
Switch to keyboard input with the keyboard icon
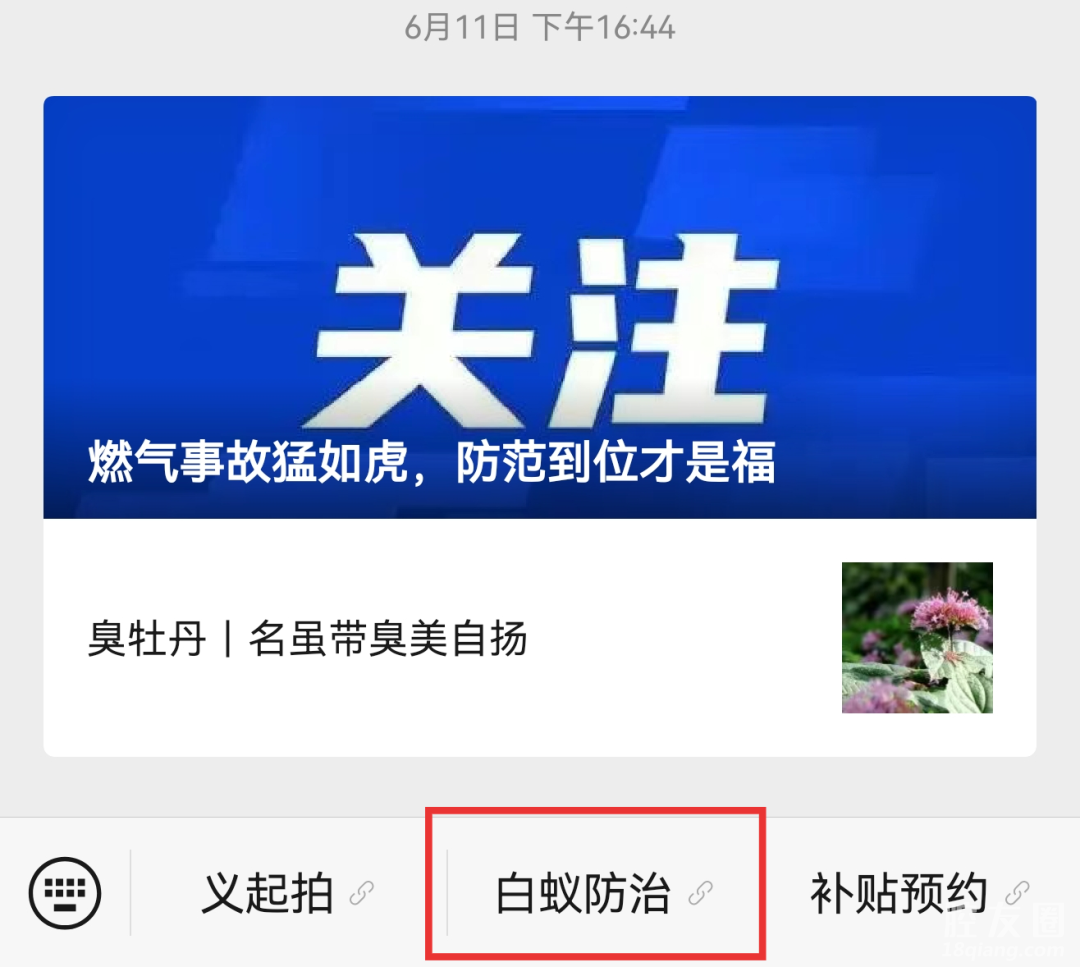pyautogui.click(x=65, y=893)
